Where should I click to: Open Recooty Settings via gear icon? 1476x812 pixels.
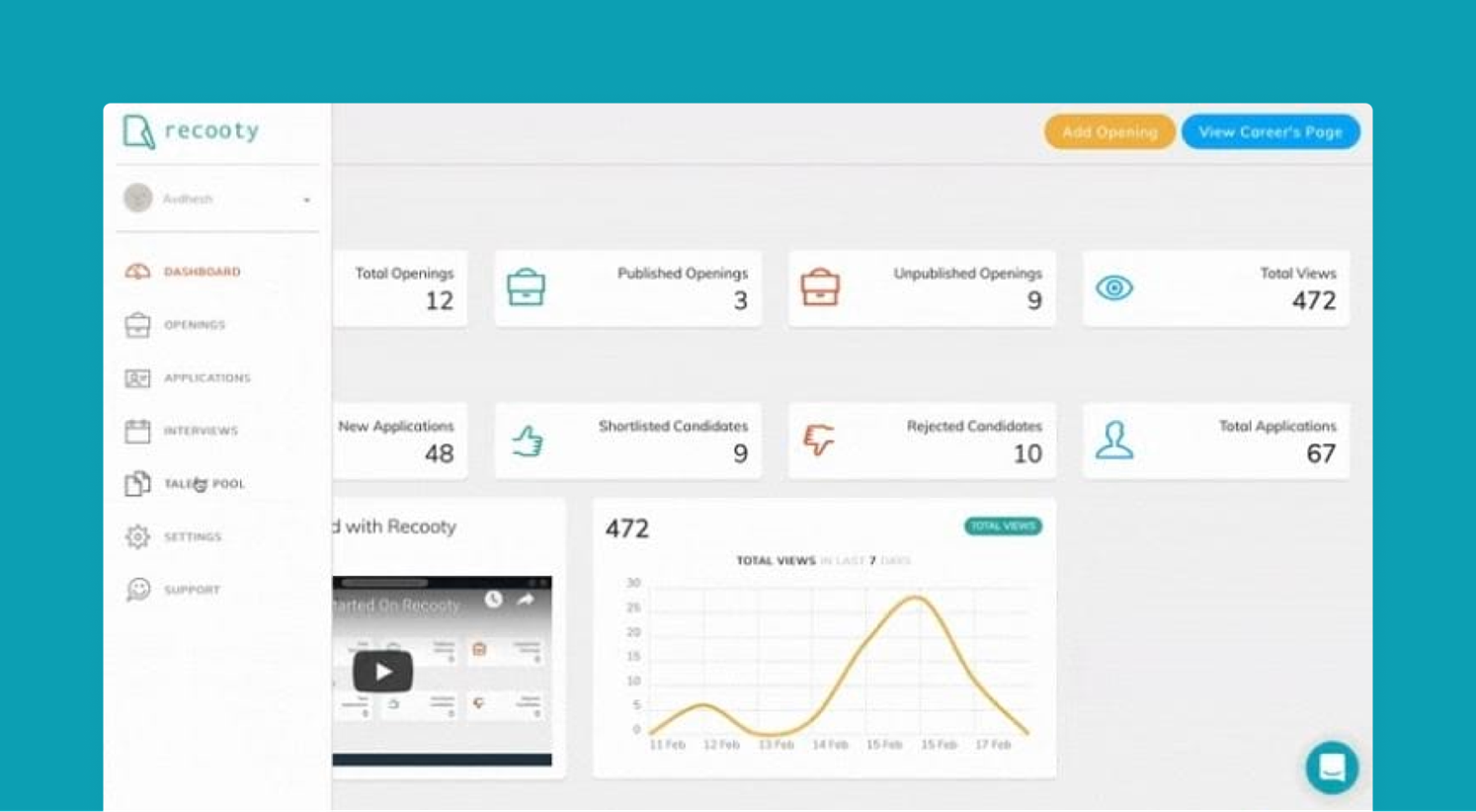pyautogui.click(x=138, y=536)
